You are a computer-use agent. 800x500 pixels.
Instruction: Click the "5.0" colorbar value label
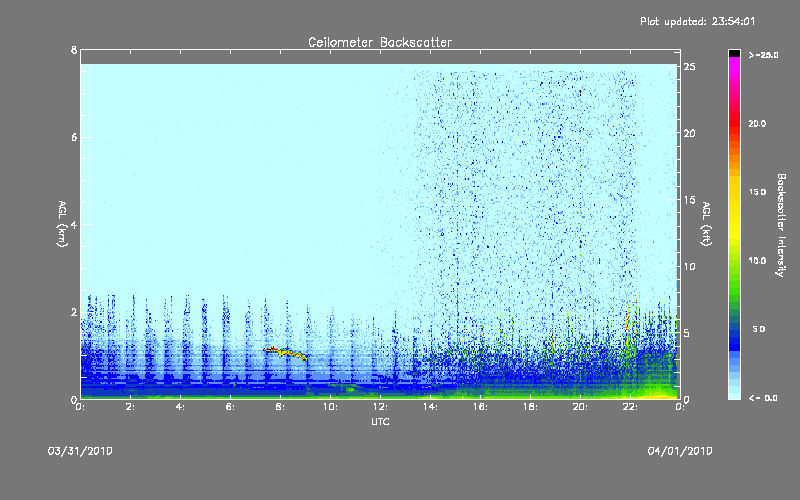pos(759,329)
